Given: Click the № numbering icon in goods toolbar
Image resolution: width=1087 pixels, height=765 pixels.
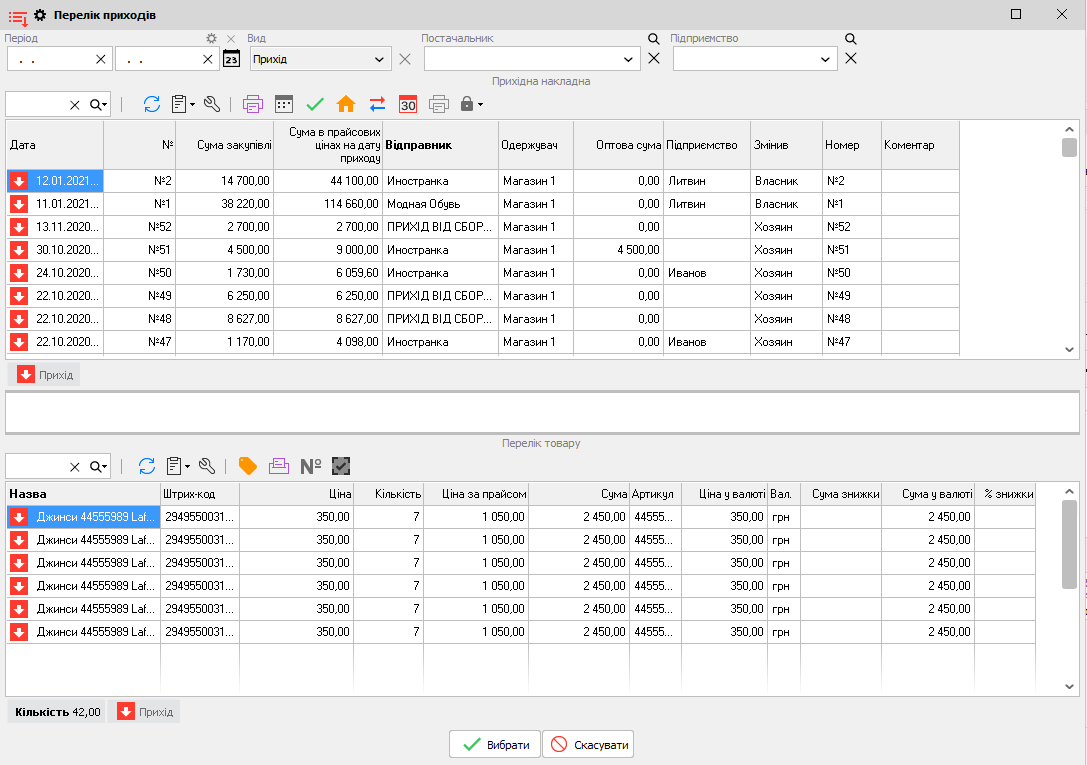Looking at the screenshot, I should point(311,466).
